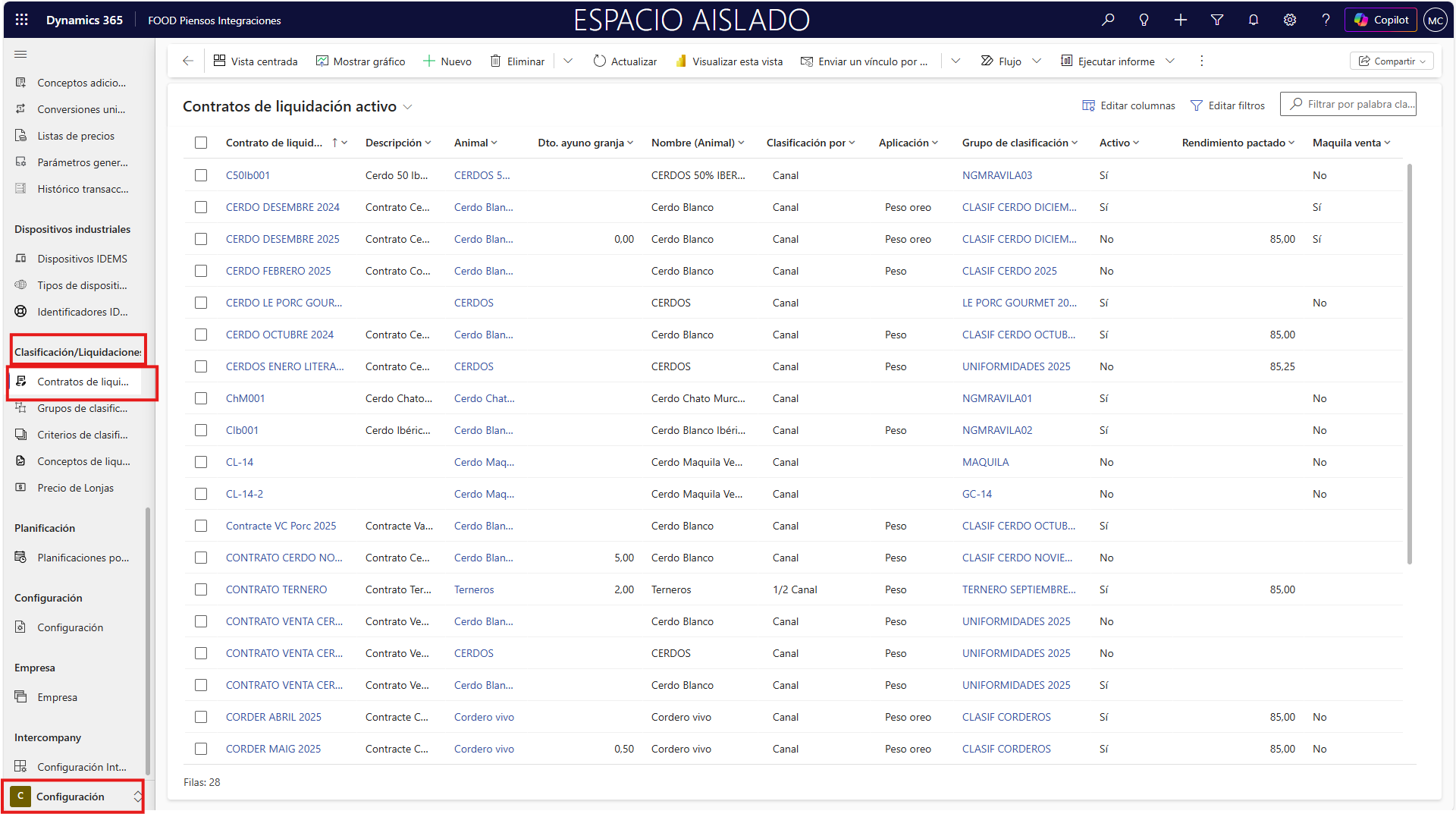Select the checkbox for row C50Ib001
1456x814 pixels.
(201, 175)
